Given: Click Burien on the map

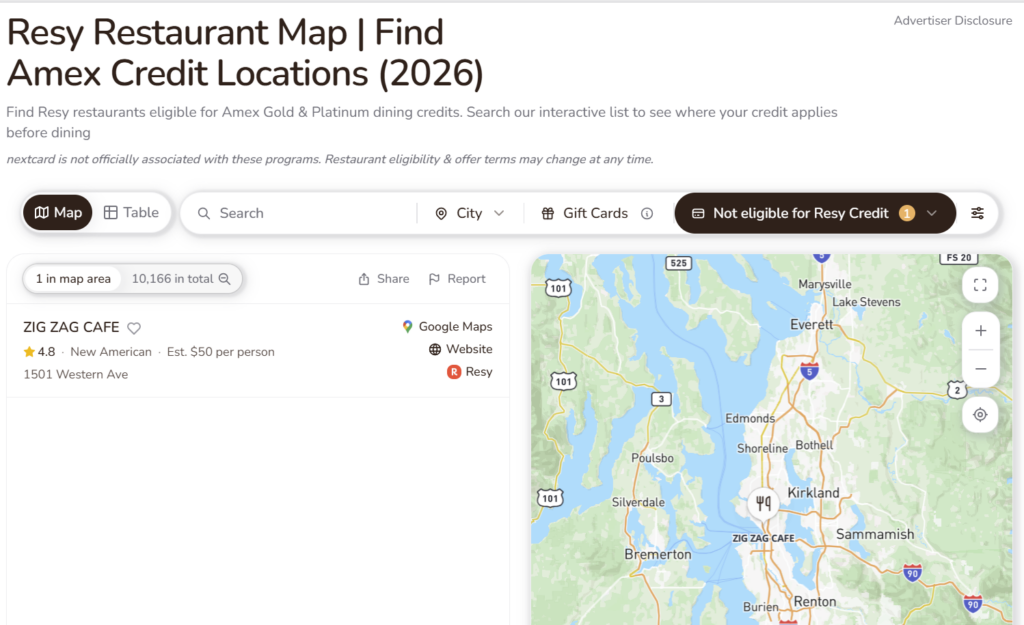Looking at the screenshot, I should tap(760, 607).
